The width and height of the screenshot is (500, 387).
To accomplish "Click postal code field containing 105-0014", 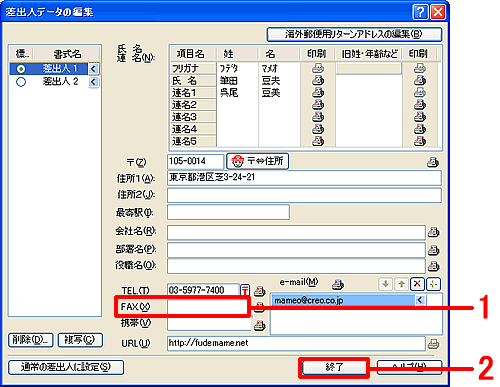I will [195, 161].
